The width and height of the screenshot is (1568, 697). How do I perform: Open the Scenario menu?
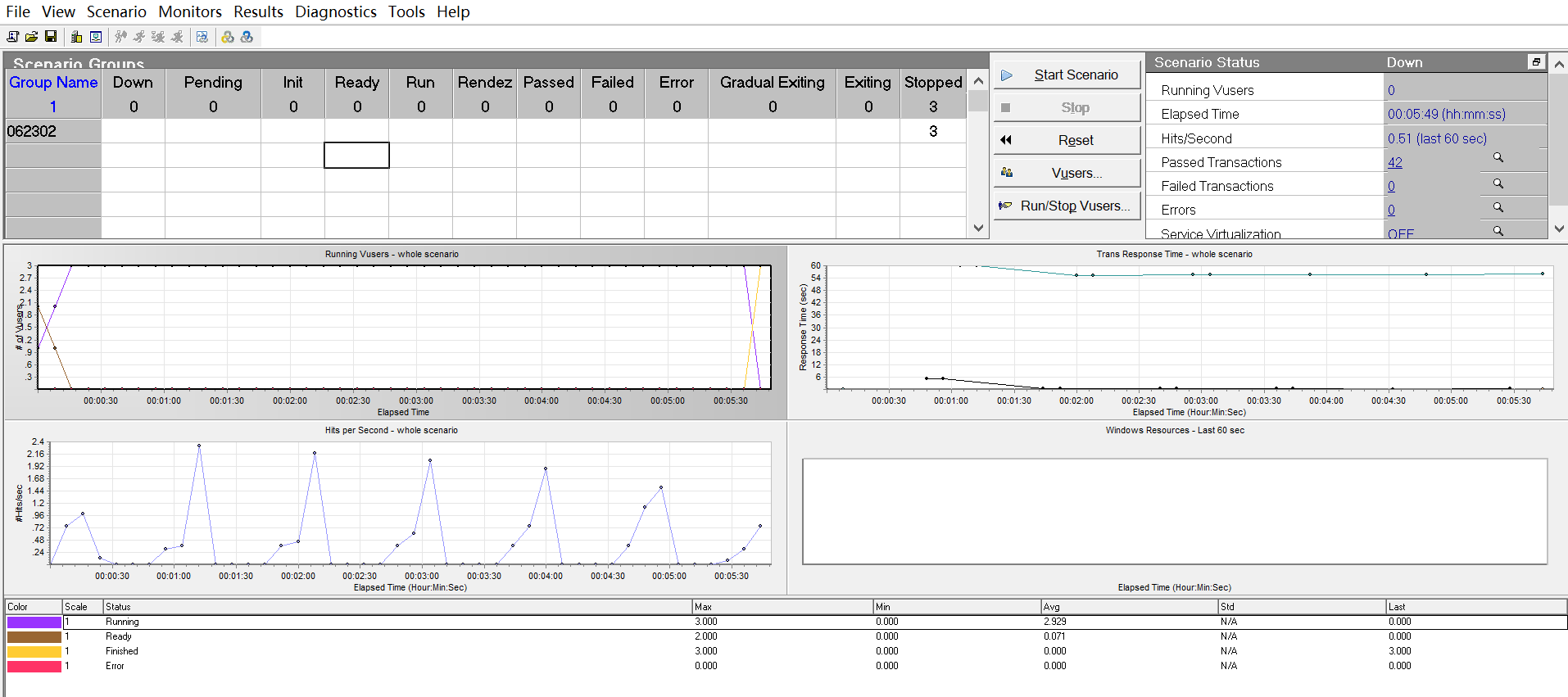116,11
